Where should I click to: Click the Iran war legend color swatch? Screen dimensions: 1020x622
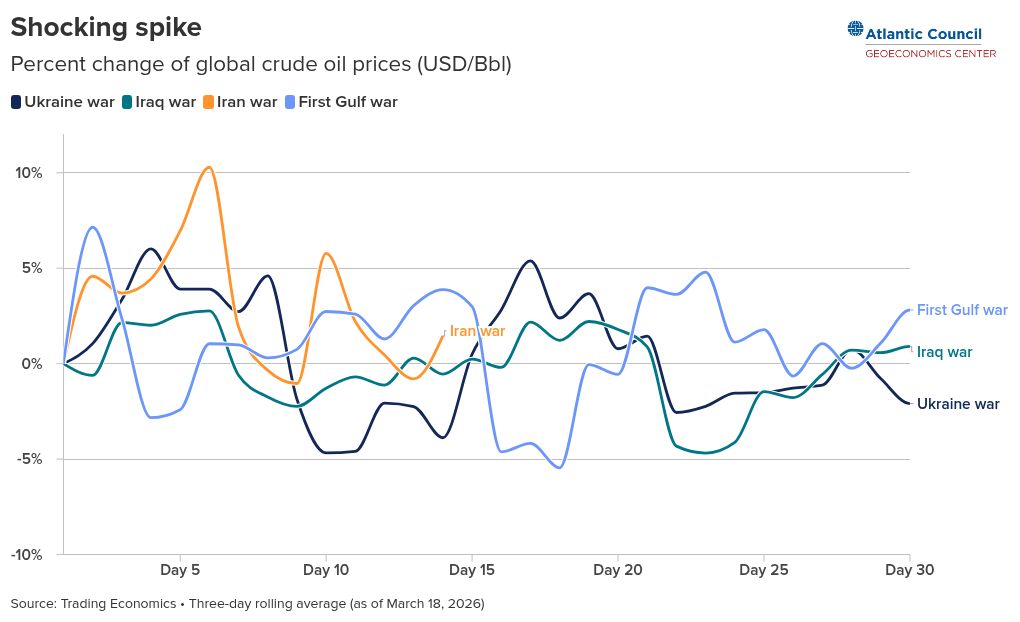click(x=208, y=102)
